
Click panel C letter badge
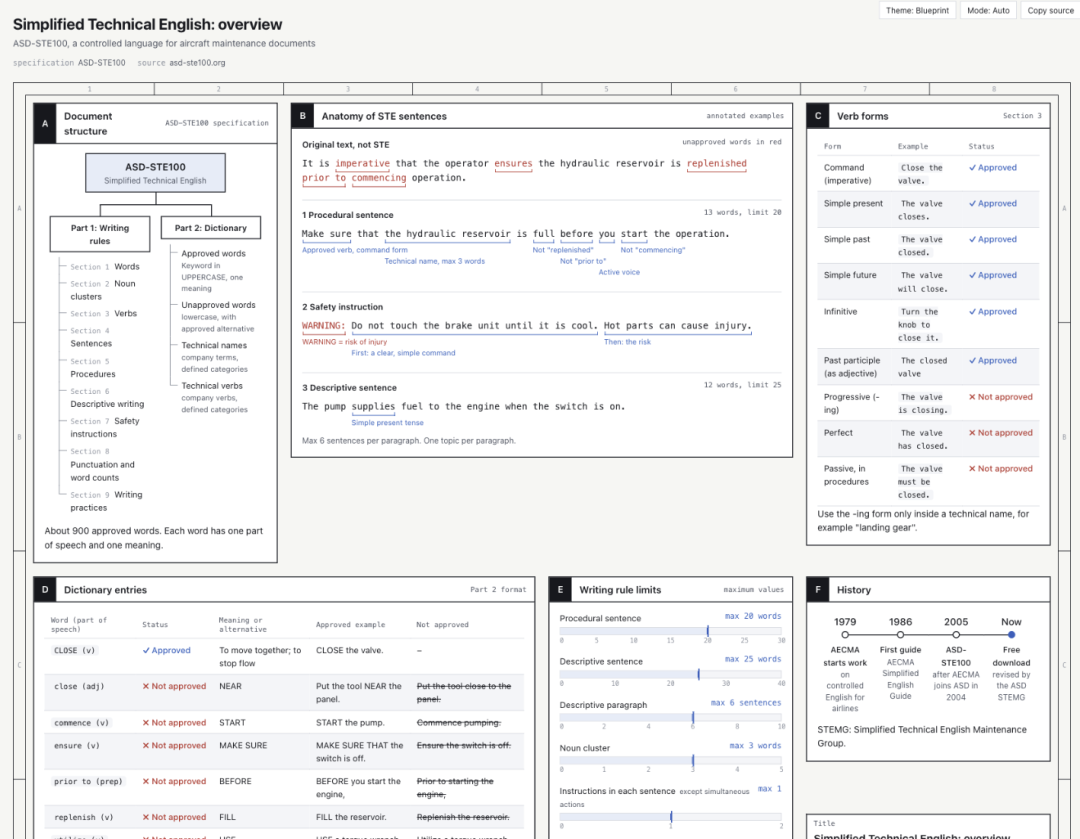[818, 116]
